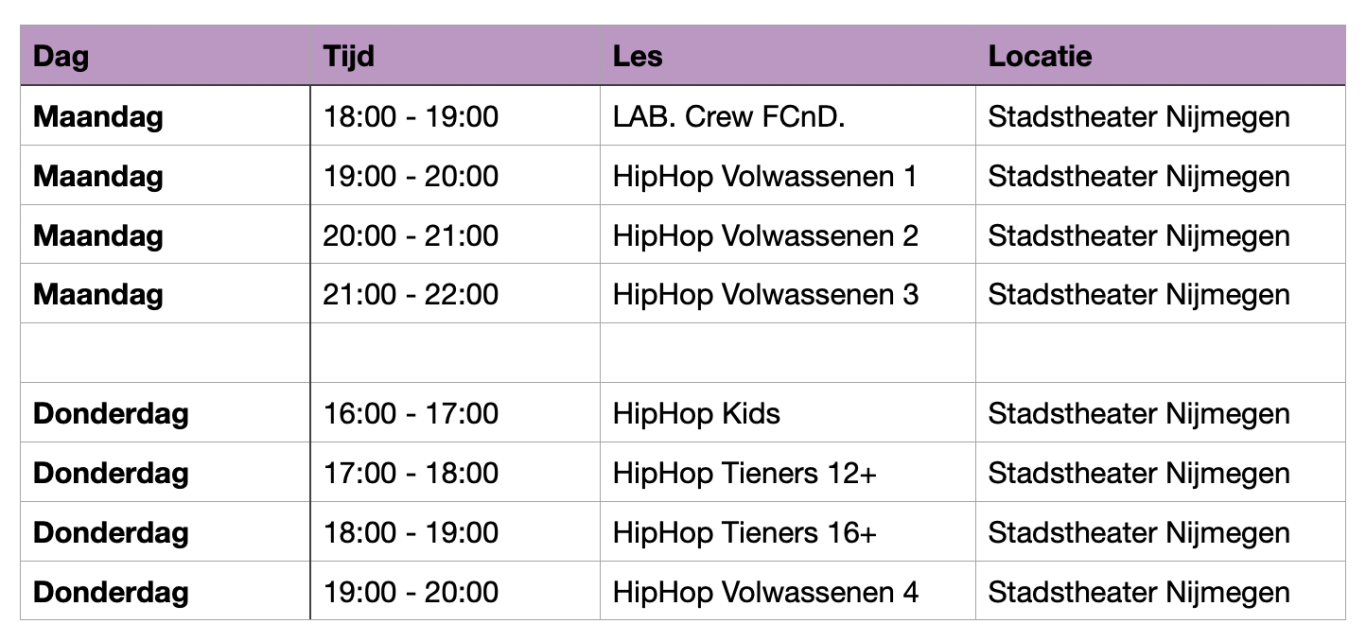Click the 16:00 - 17:00 time cell
1366x641 pixels.
click(x=411, y=414)
